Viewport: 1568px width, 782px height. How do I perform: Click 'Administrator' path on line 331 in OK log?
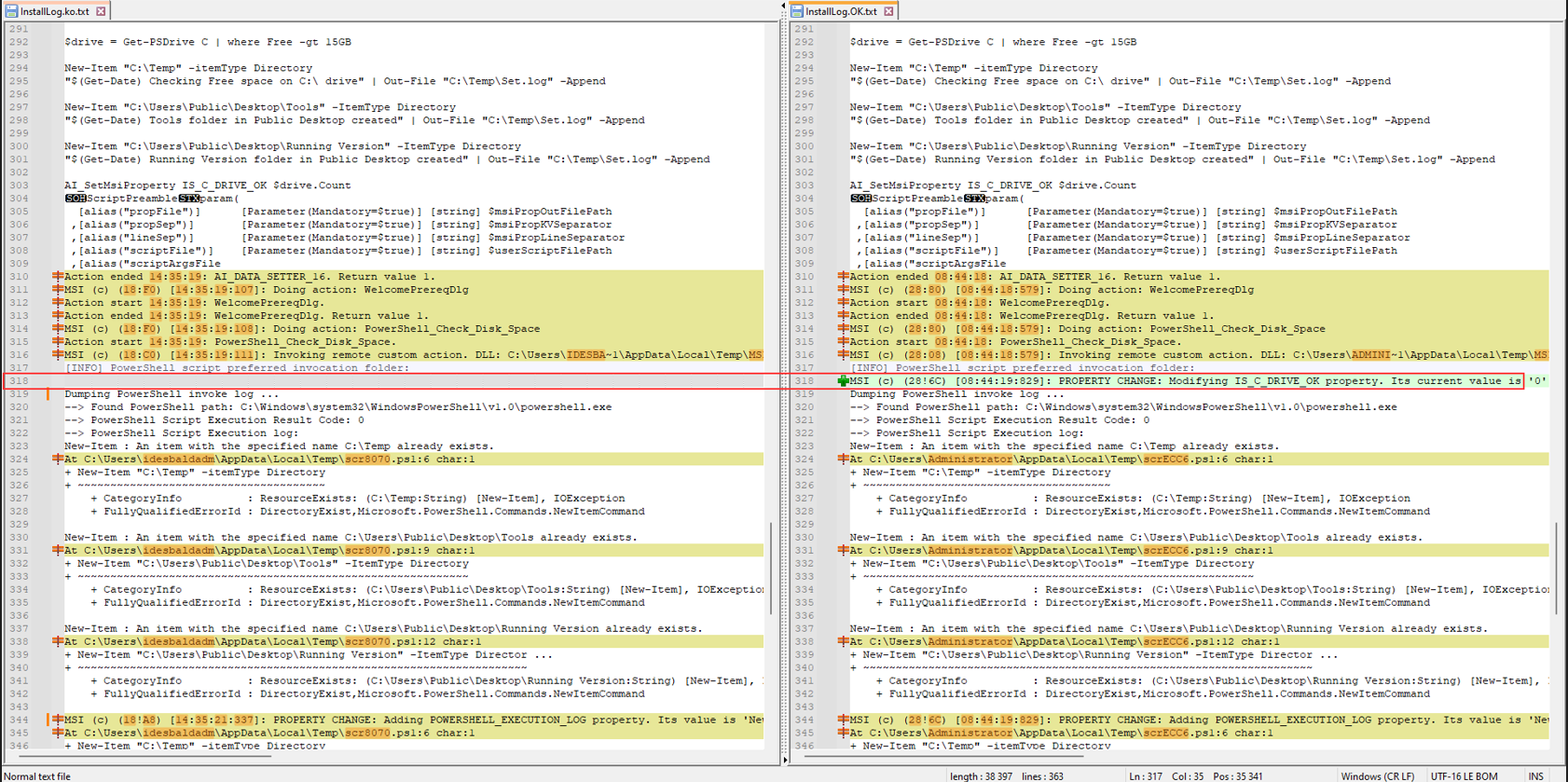click(x=970, y=551)
